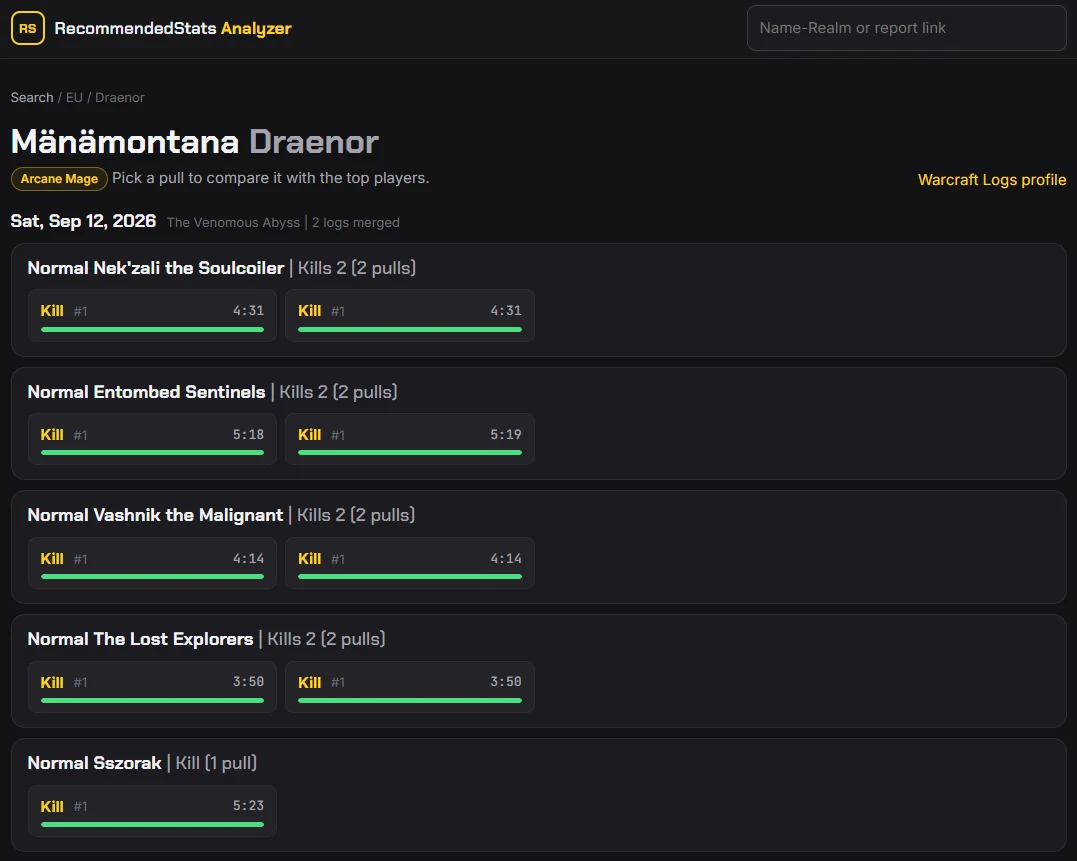Click the 2 logs merged label
The height and width of the screenshot is (861, 1077).
[x=356, y=222]
